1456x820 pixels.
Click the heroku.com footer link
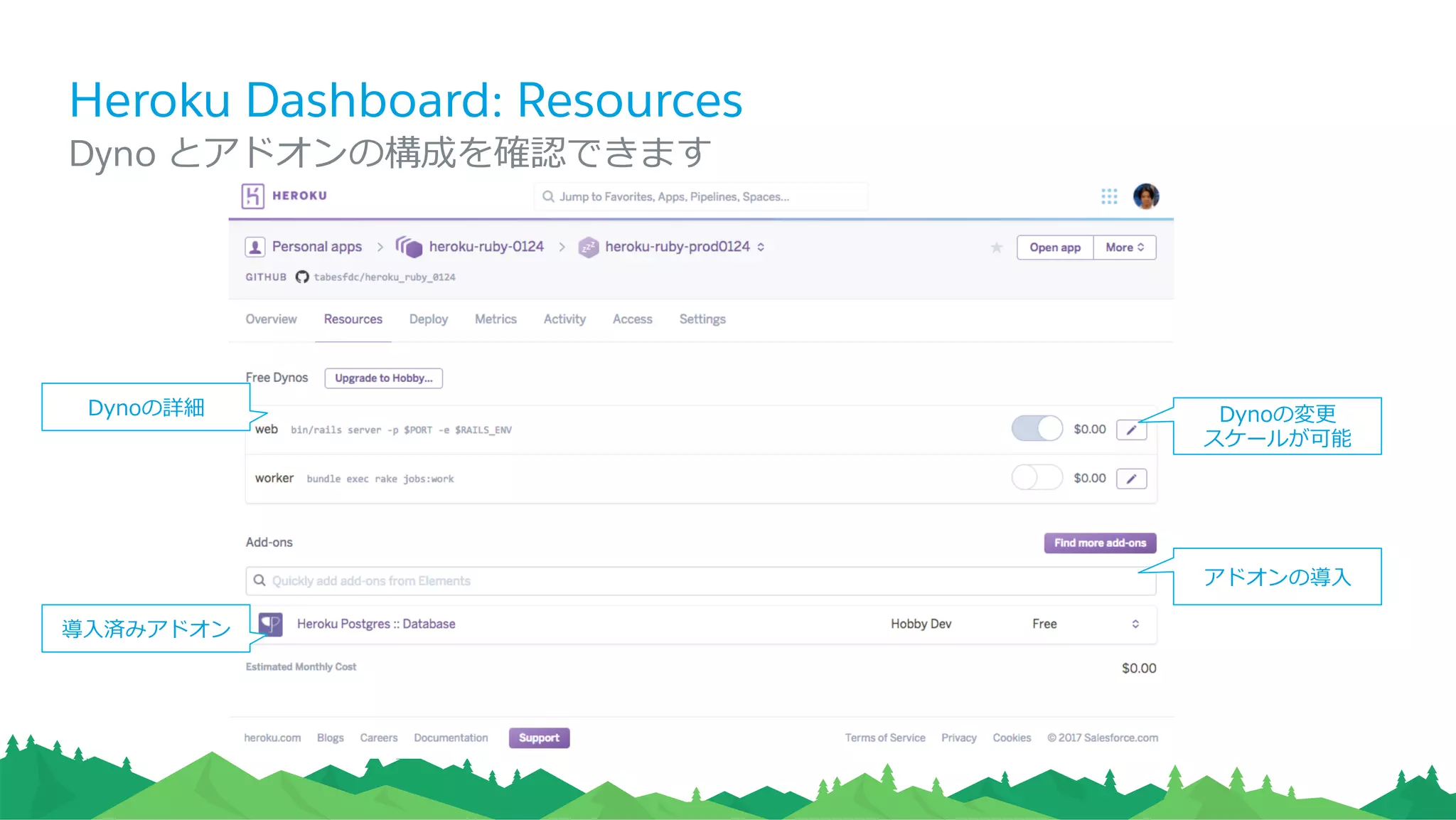272,738
